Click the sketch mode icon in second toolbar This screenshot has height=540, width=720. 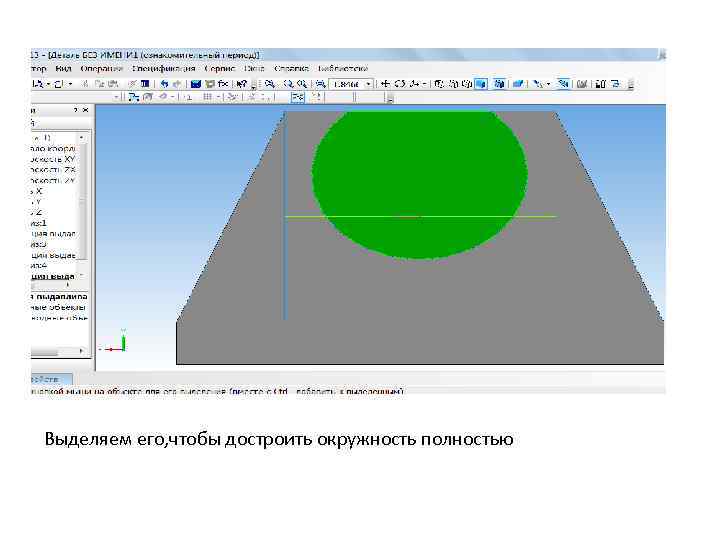[x=133, y=97]
